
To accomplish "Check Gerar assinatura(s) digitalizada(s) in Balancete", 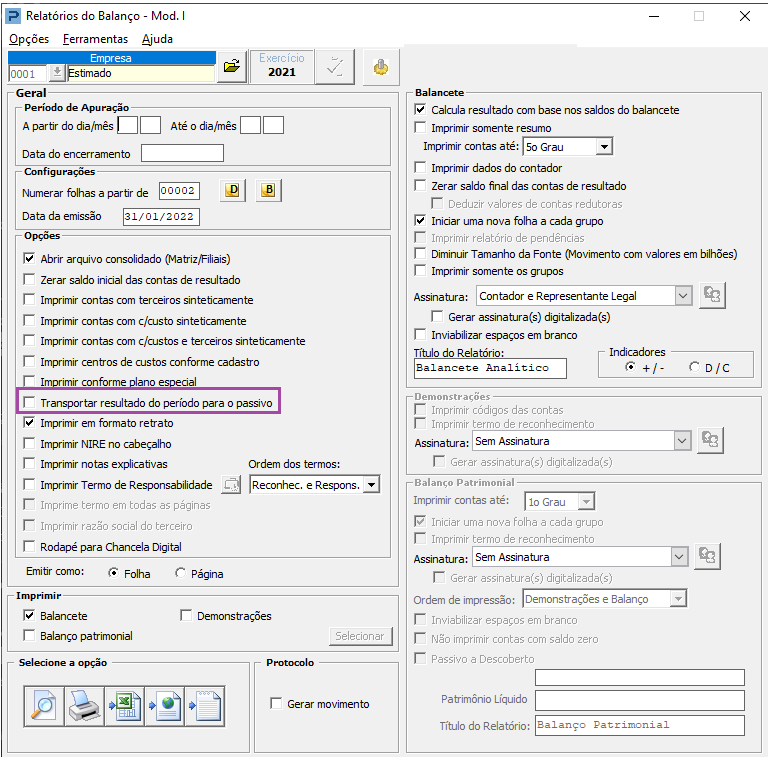I will (437, 316).
